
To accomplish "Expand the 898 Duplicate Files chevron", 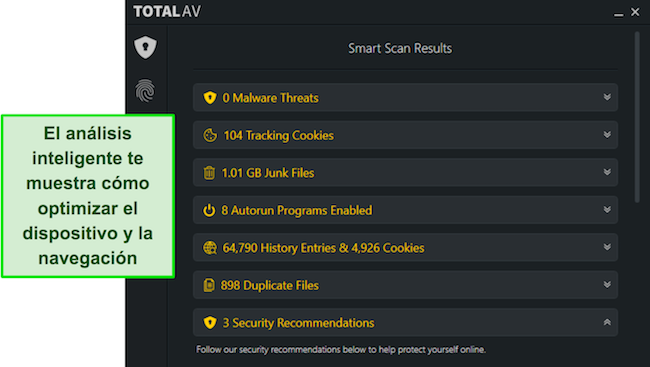I will (607, 285).
